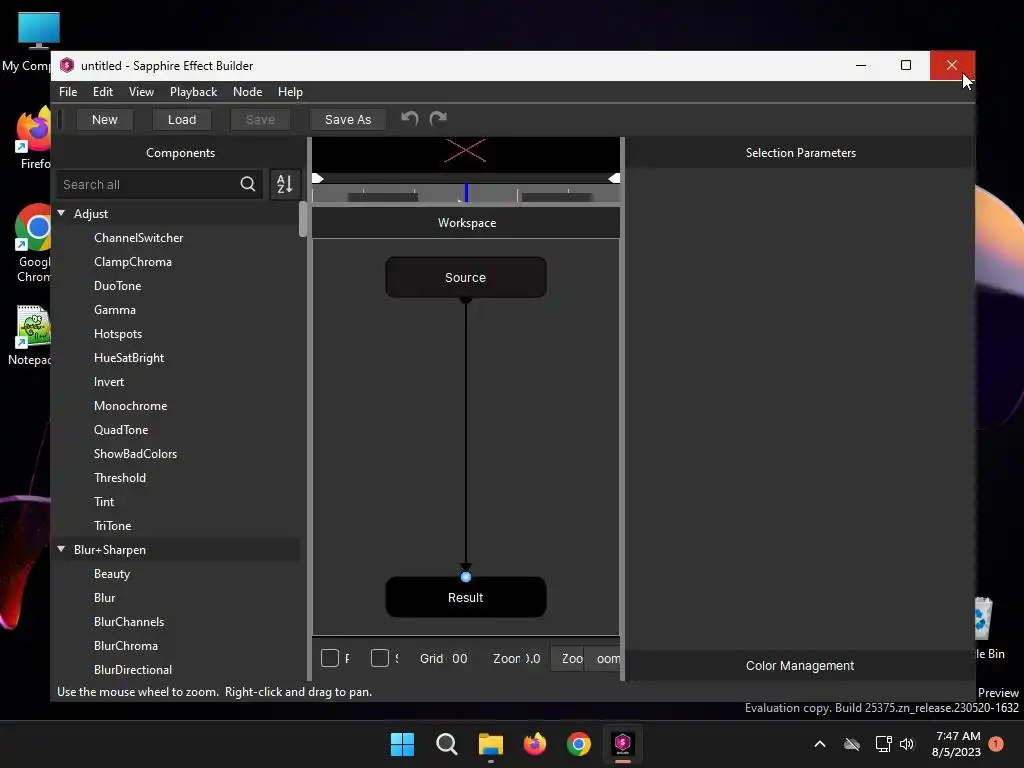Click the search magnifier icon in Components
This screenshot has width=1024, height=768.
(x=248, y=184)
